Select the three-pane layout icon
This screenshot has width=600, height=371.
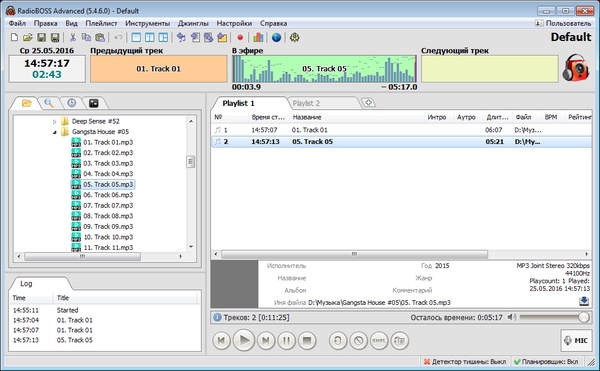pyautogui.click(x=163, y=37)
